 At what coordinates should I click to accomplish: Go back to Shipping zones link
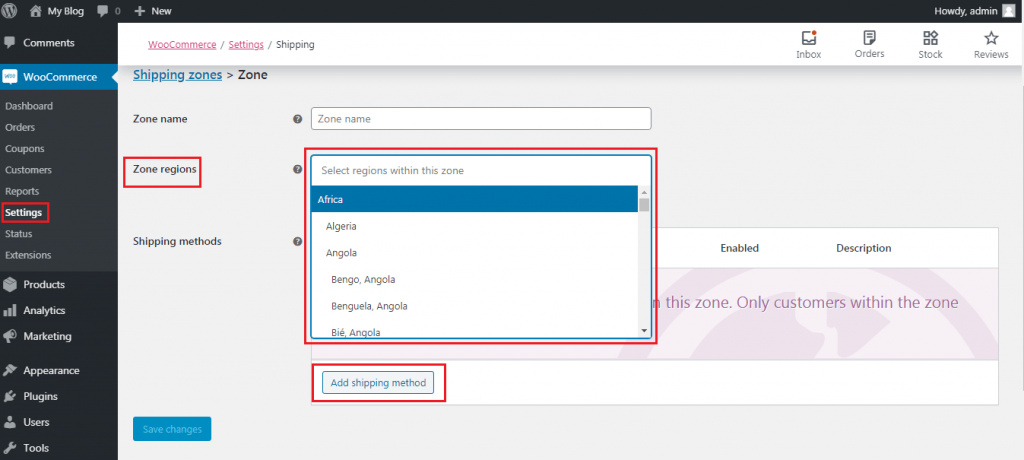click(178, 75)
